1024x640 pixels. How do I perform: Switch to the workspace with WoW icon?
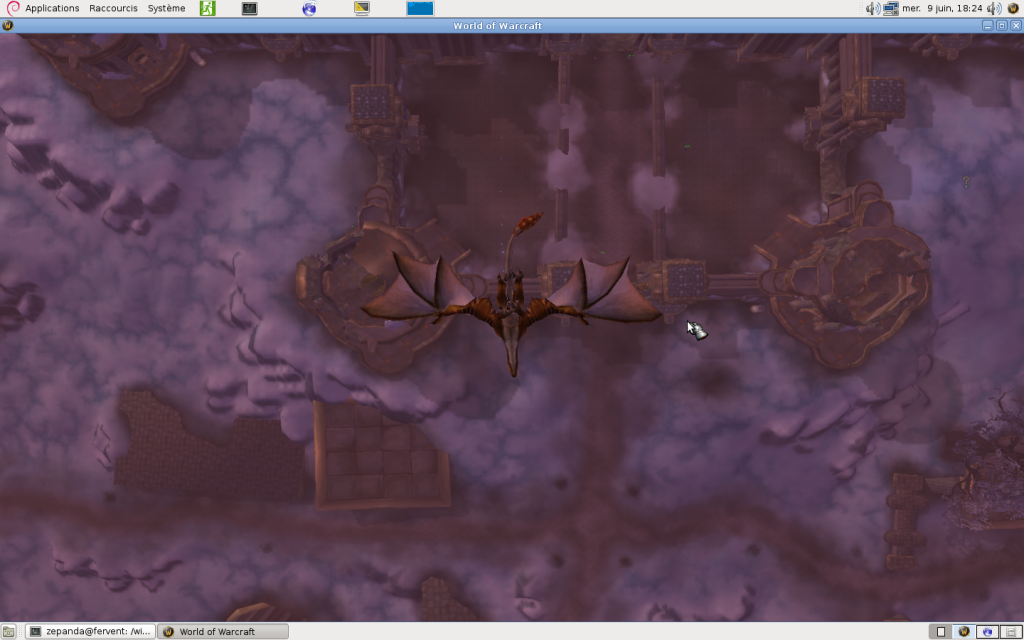tap(964, 632)
